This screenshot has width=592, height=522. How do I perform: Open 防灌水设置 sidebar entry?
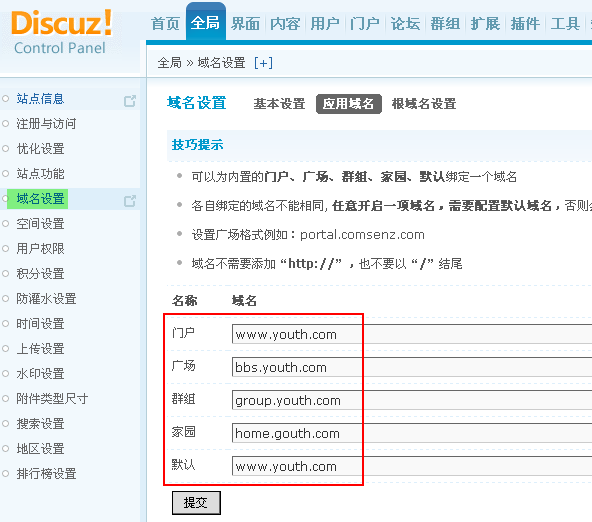pos(46,299)
